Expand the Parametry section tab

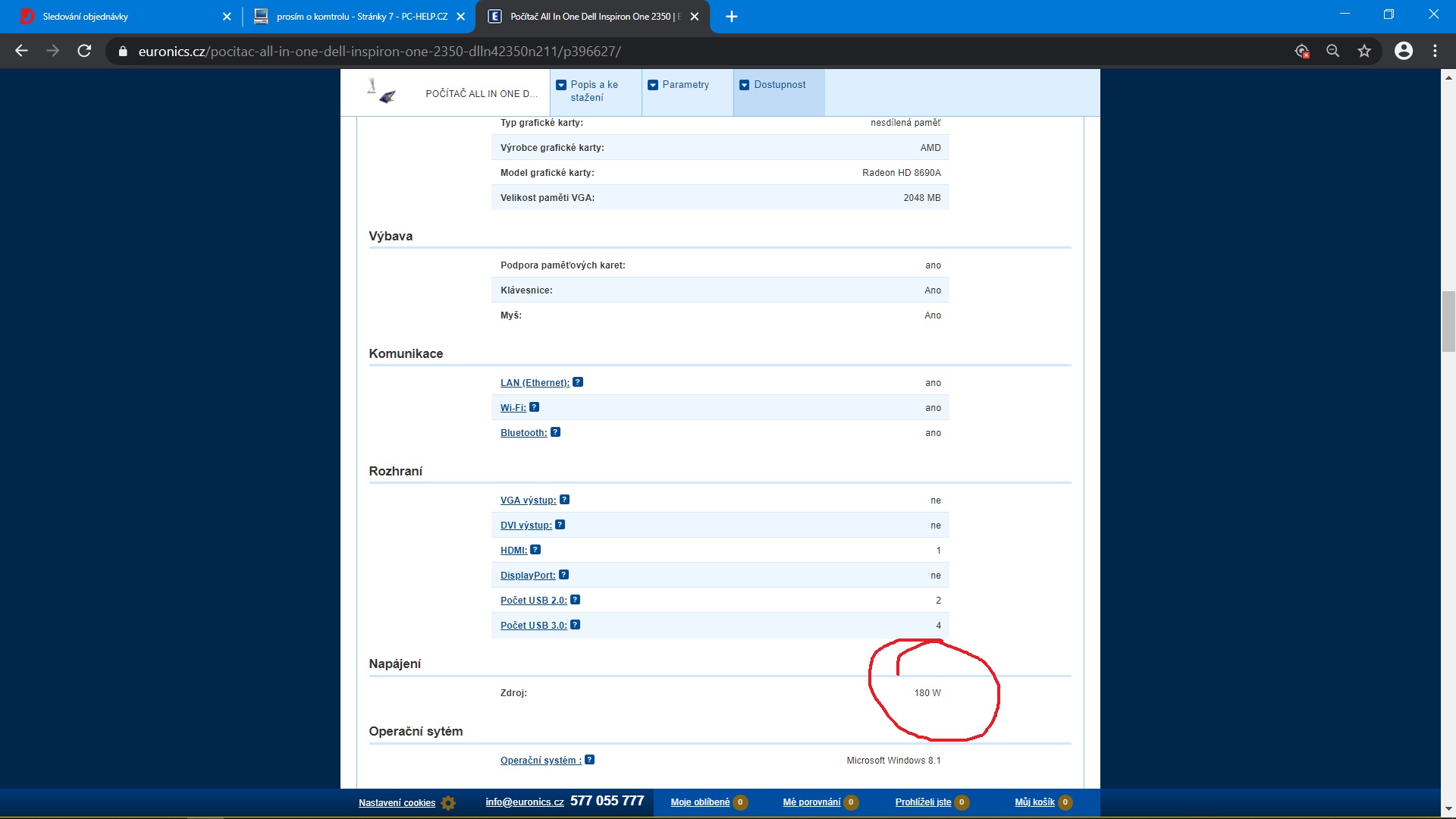point(686,85)
